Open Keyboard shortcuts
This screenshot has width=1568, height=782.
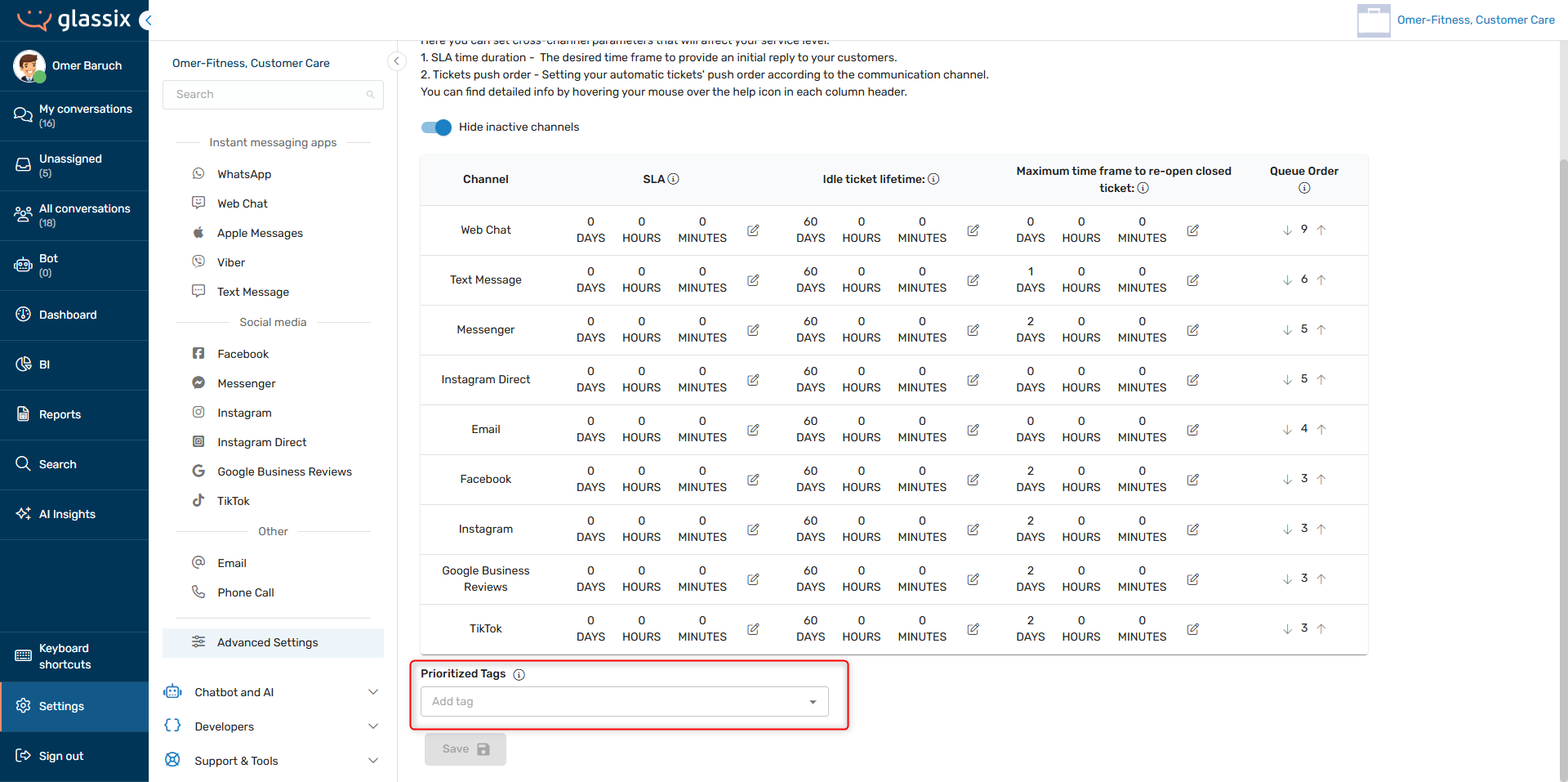click(74, 657)
